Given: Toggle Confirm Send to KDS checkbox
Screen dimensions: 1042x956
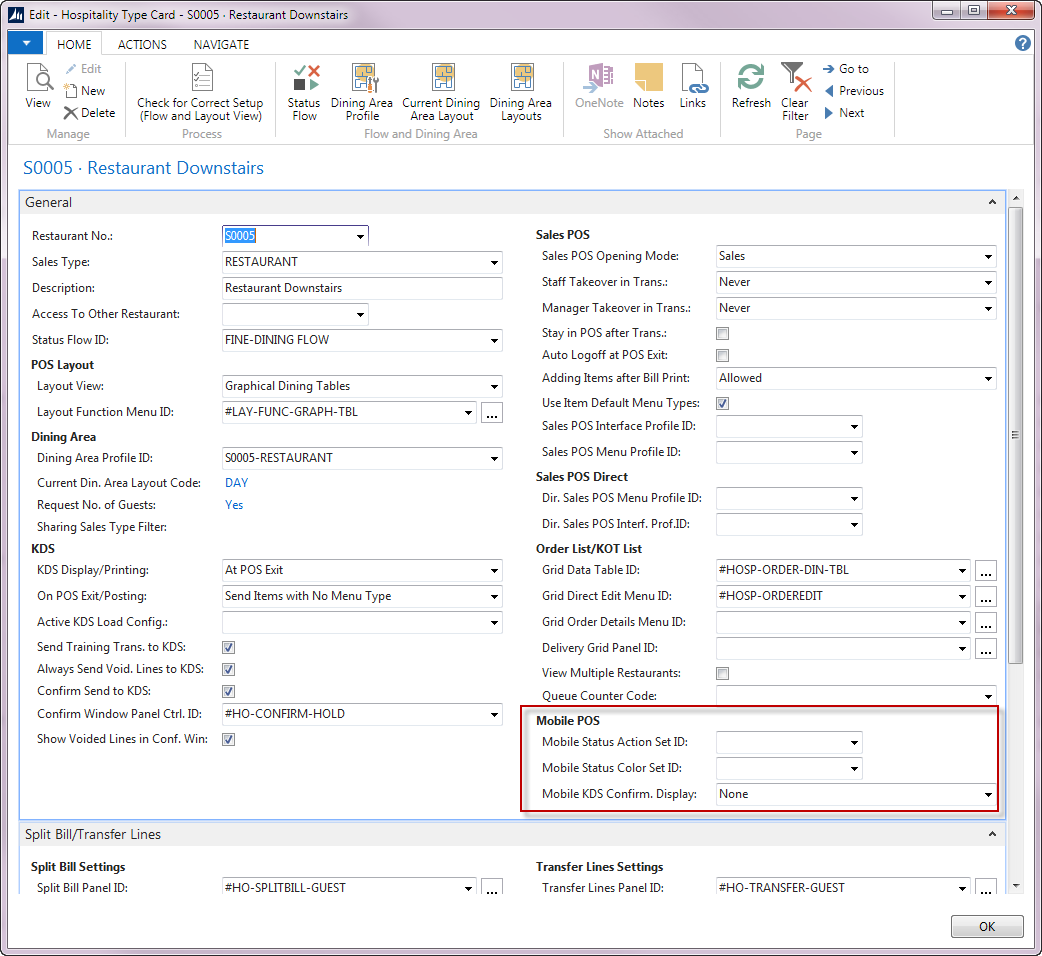Looking at the screenshot, I should [x=229, y=692].
